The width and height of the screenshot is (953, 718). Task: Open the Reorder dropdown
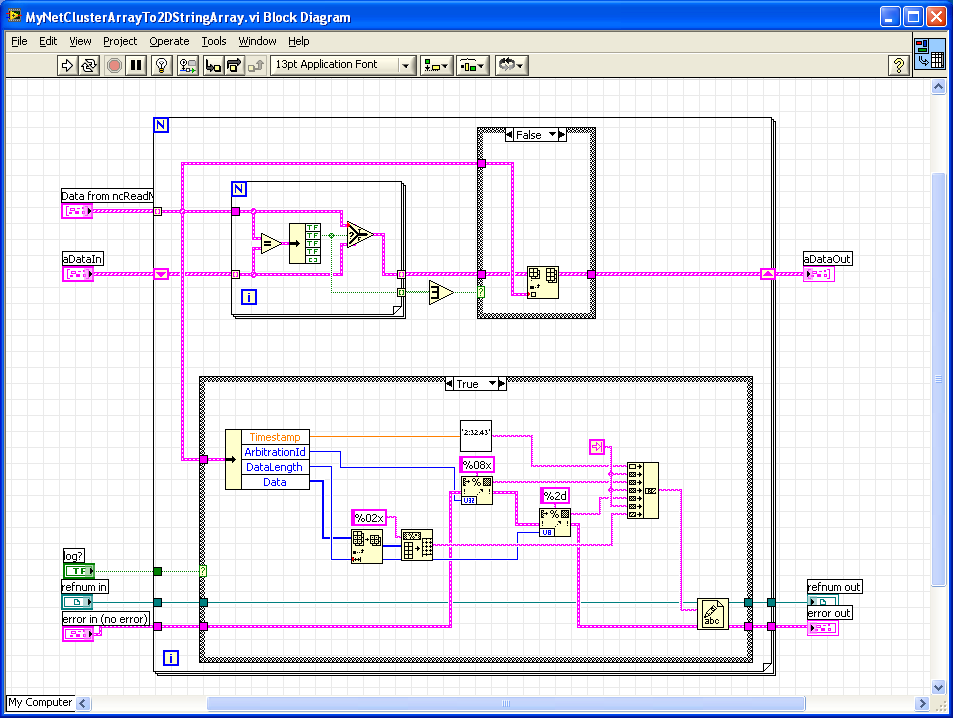[511, 65]
